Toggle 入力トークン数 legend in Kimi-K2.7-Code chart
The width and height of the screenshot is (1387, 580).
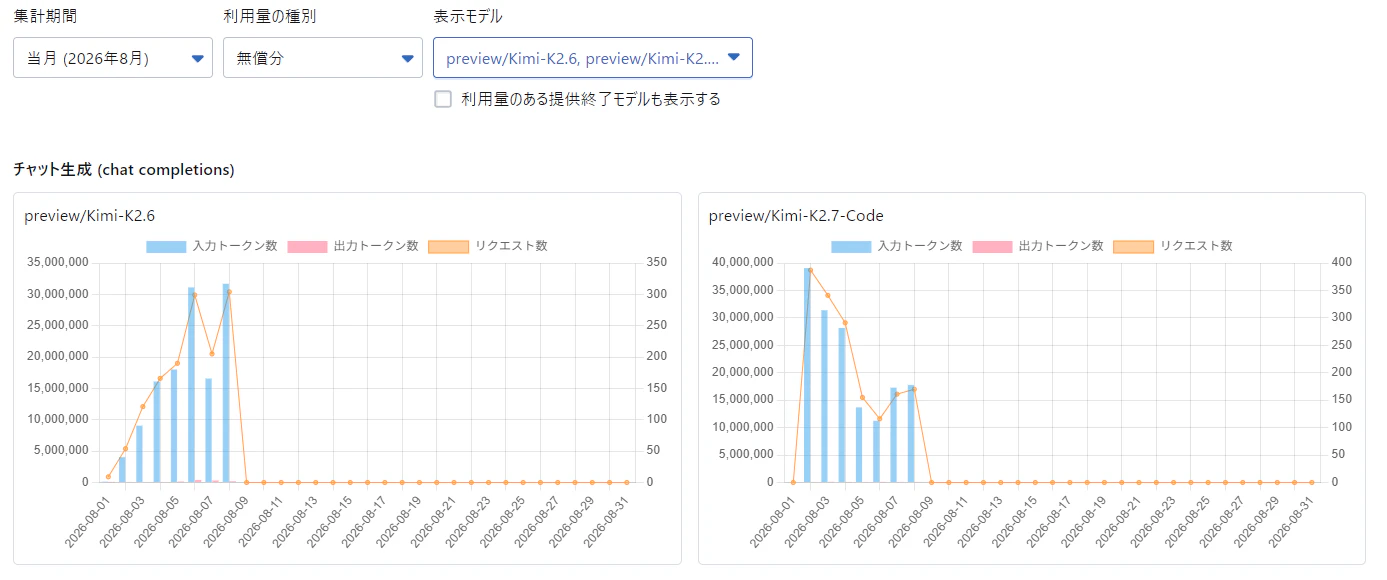(x=897, y=246)
